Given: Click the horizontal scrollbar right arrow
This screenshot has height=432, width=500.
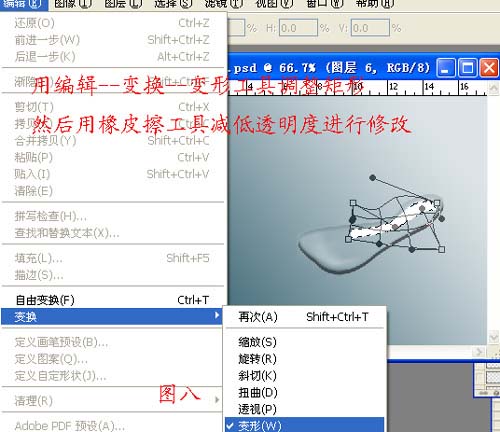Looking at the screenshot, I should [x=479, y=352].
